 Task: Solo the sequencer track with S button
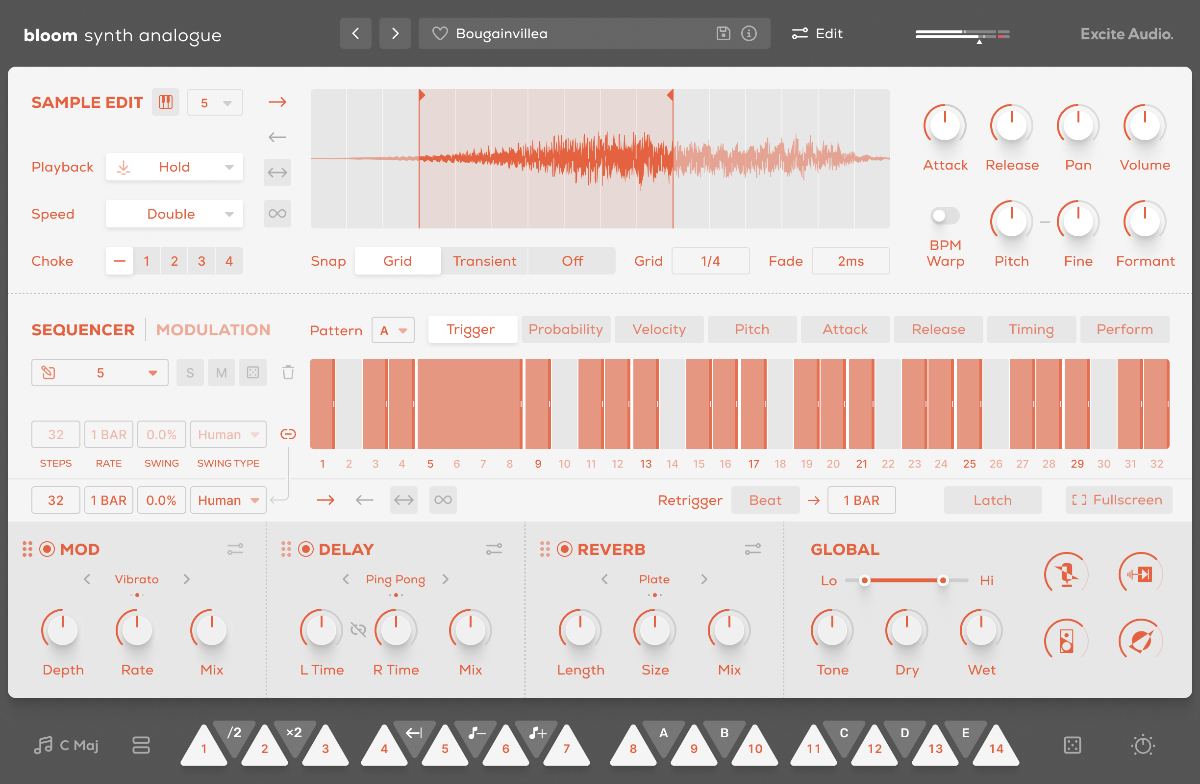click(x=190, y=373)
